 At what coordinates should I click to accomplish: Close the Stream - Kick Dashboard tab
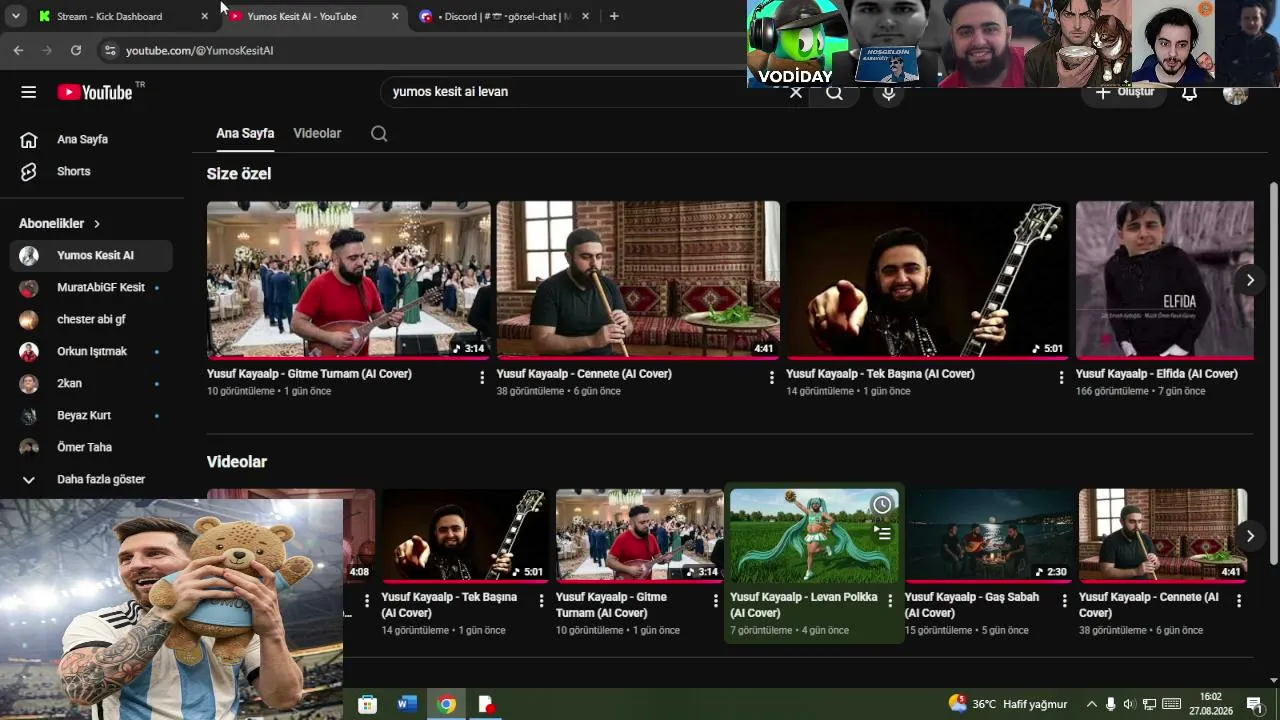(x=205, y=16)
